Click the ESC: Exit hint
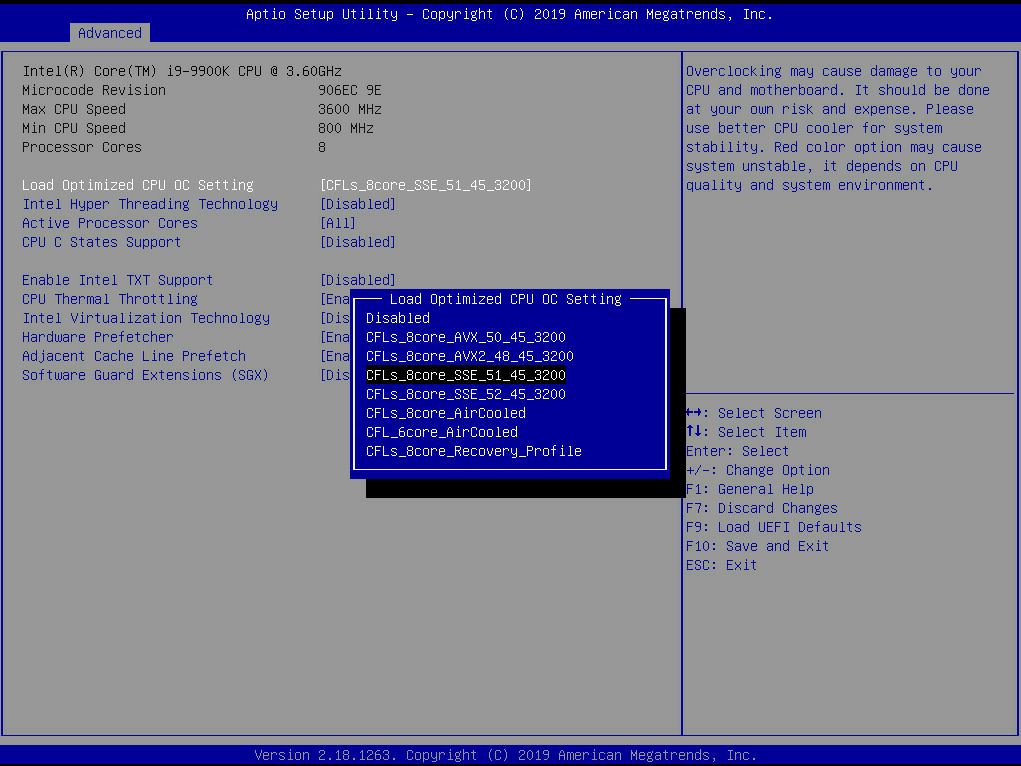This screenshot has width=1021, height=766. click(x=721, y=565)
